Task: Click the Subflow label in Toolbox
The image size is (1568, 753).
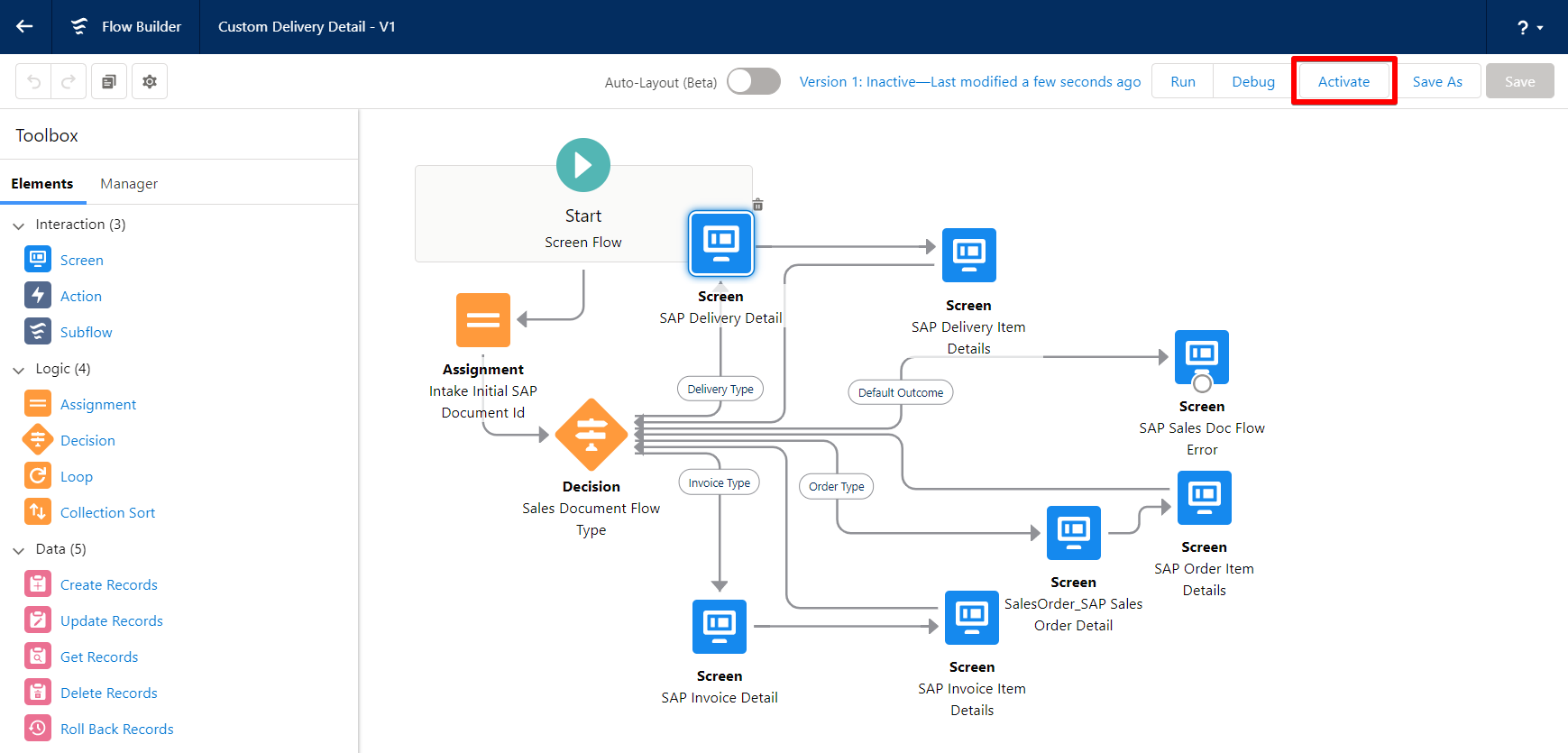Action: [x=87, y=332]
